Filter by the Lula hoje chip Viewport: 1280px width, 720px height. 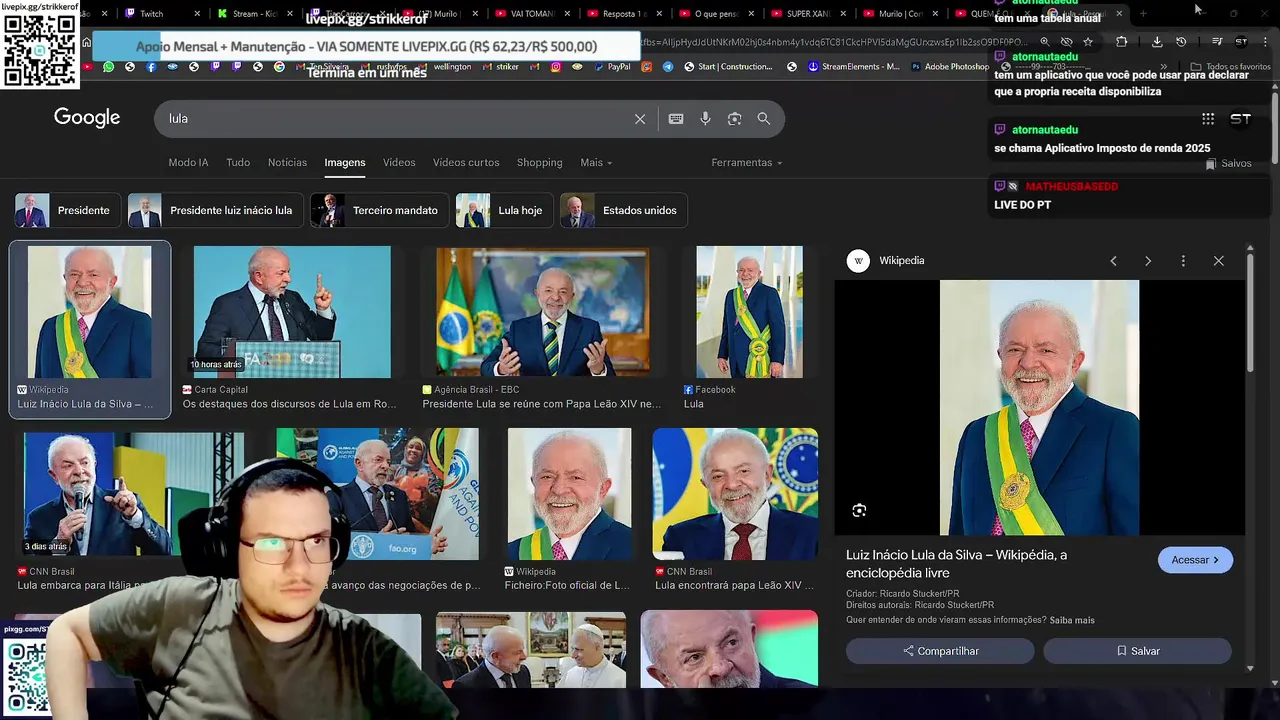[504, 211]
